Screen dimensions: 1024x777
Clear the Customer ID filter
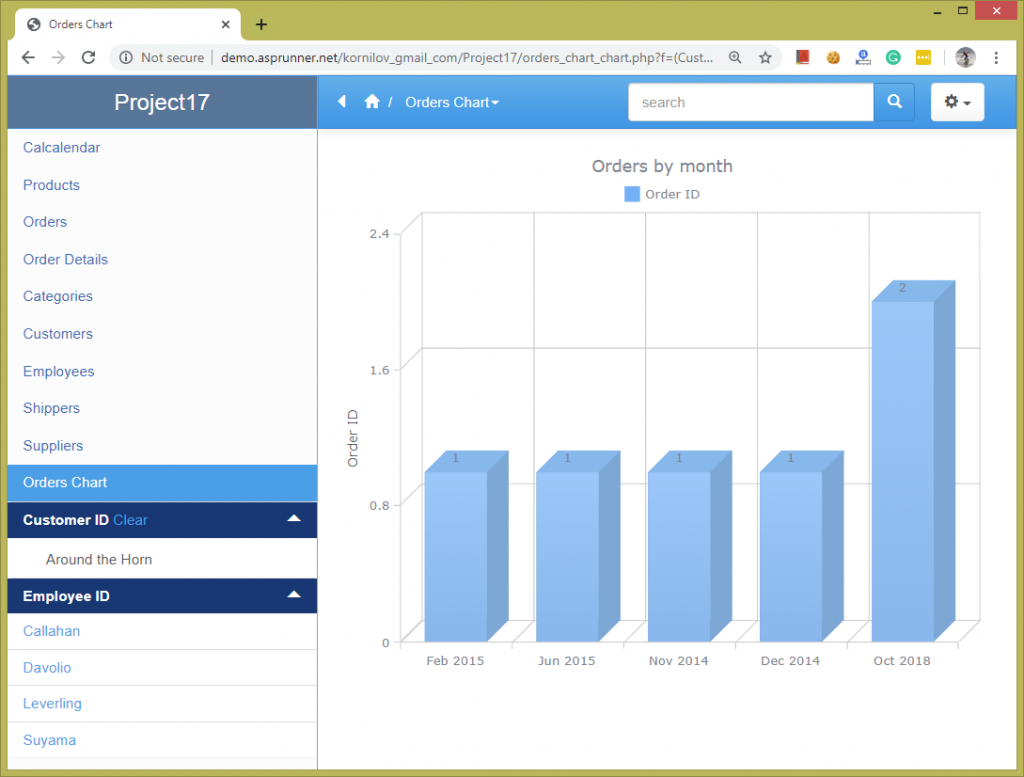(x=131, y=519)
